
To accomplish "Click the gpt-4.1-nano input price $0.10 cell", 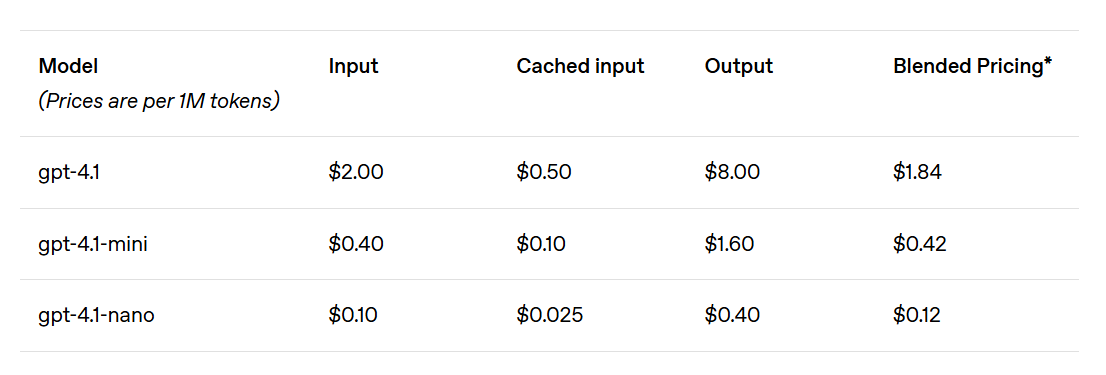I will [353, 316].
